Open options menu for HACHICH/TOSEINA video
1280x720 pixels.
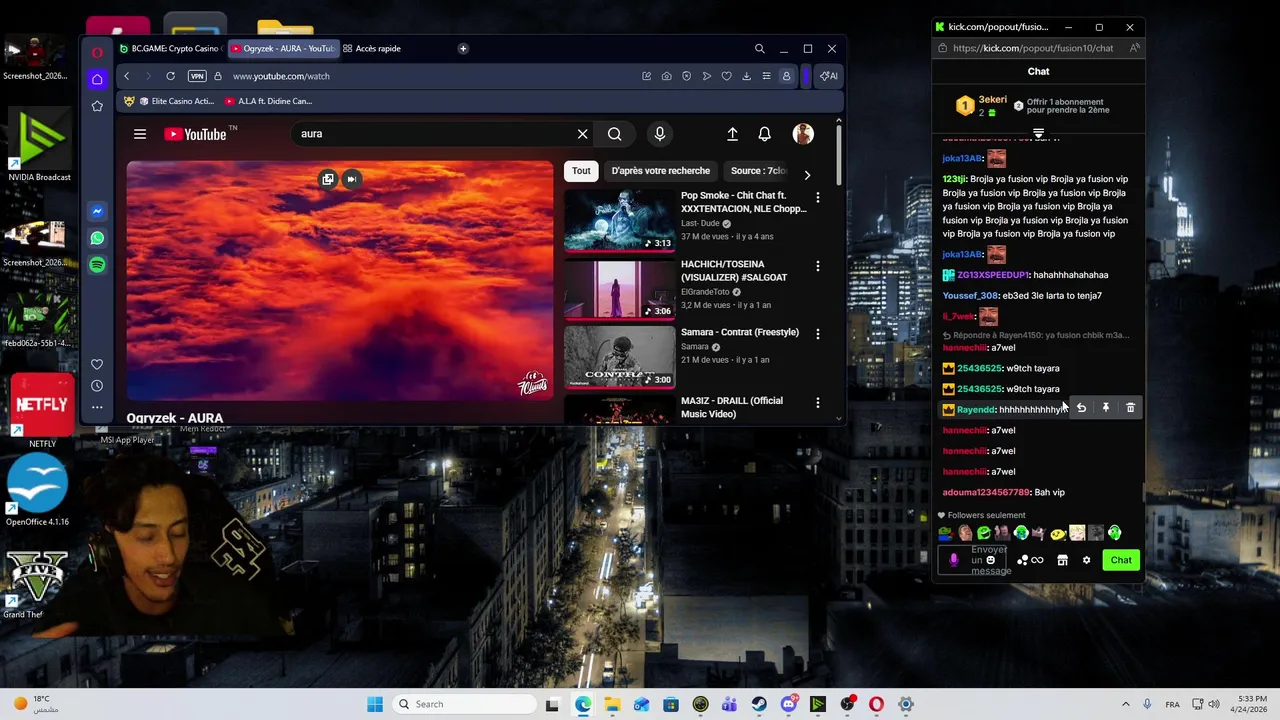tap(817, 266)
